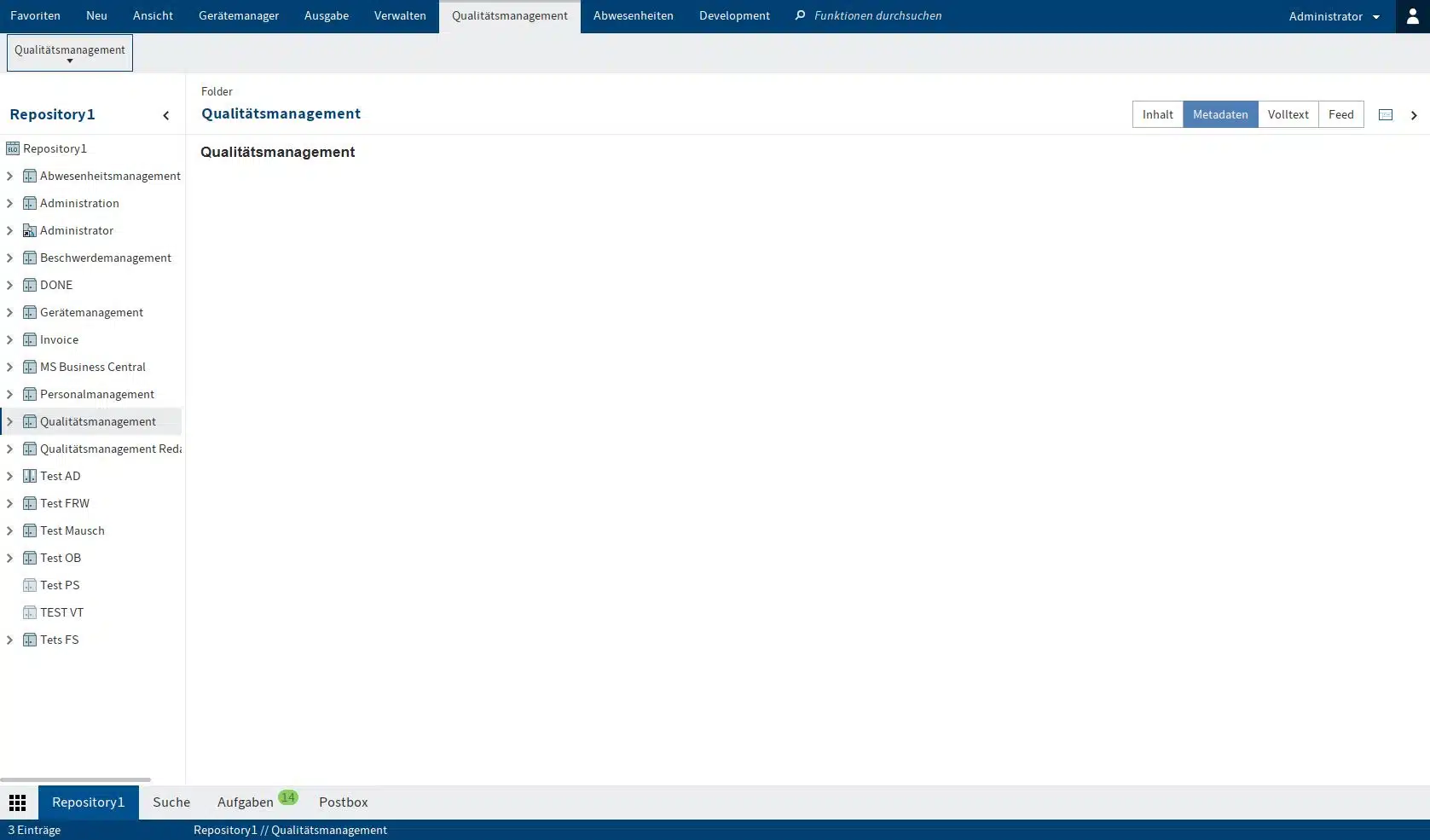Screen dimensions: 1430x840
Task: Click the Test PS folder icon
Action: (30, 585)
